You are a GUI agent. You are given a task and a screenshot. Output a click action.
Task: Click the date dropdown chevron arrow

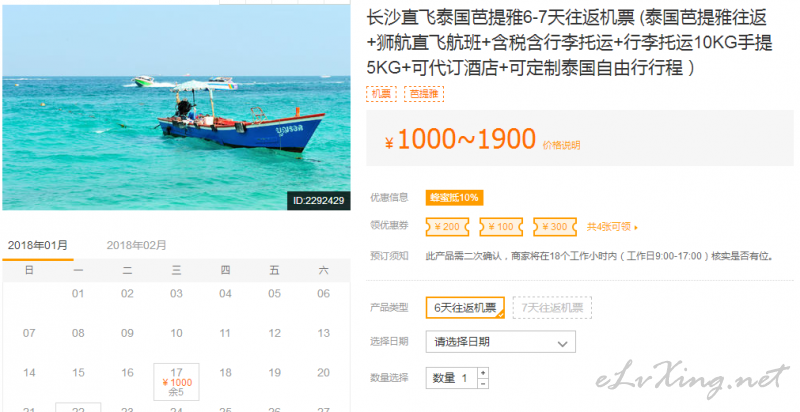(x=562, y=344)
